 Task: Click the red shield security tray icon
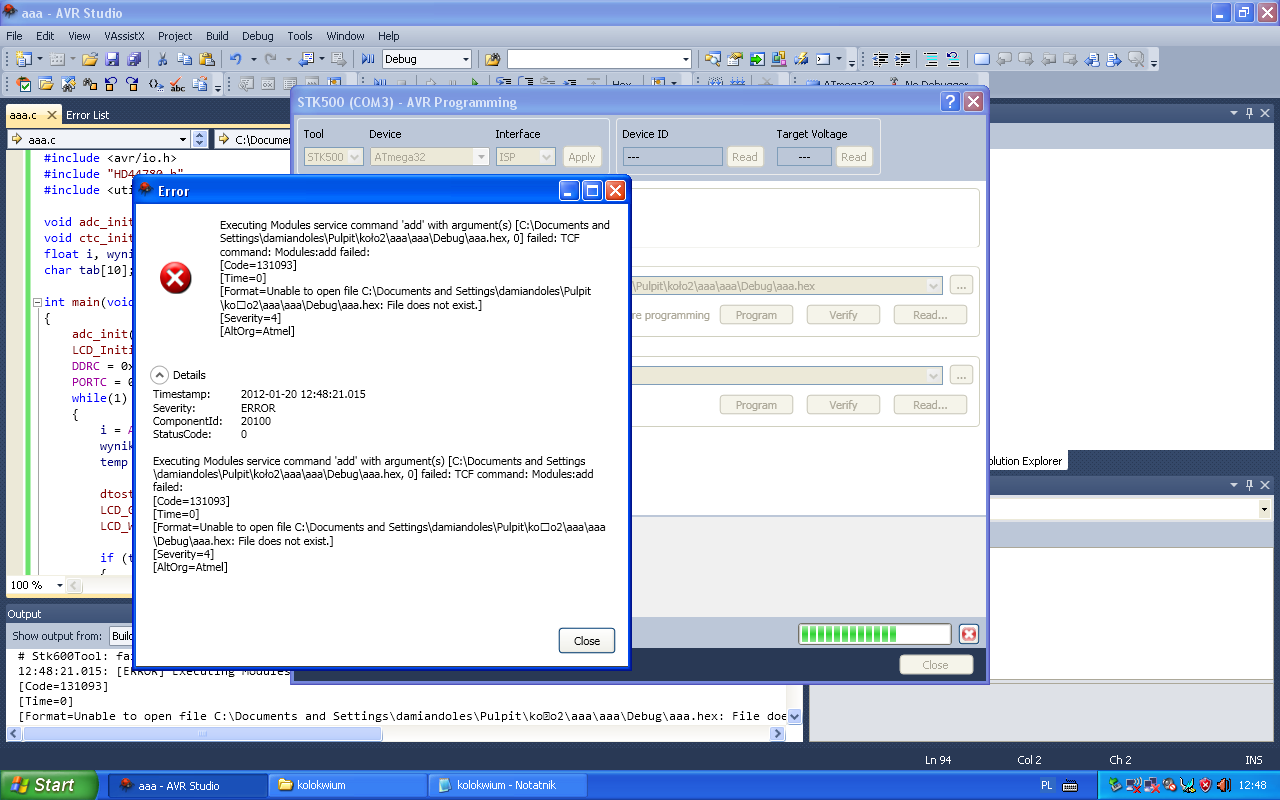[x=1206, y=785]
